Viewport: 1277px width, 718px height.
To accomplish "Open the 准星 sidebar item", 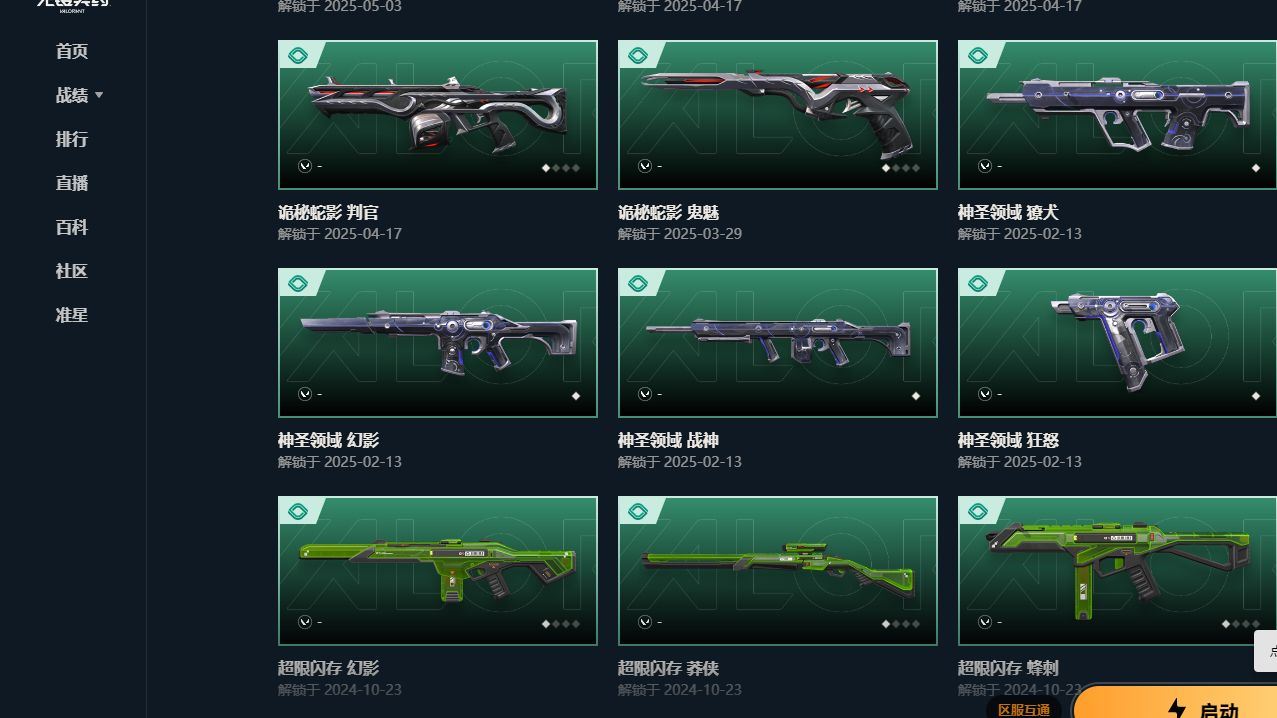I will point(72,315).
